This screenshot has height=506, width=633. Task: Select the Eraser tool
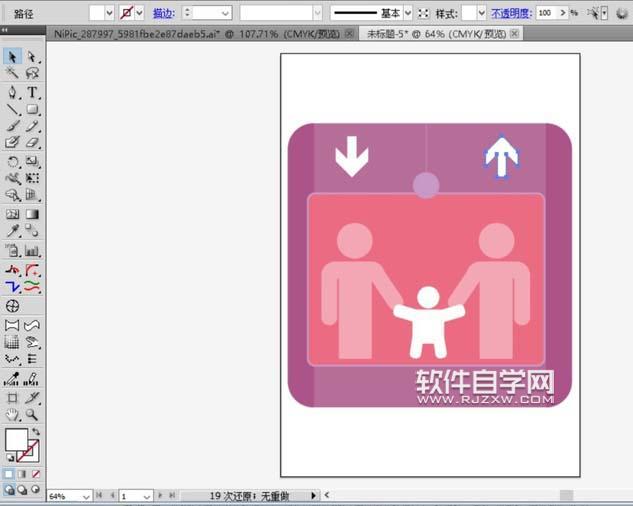[x=32, y=143]
